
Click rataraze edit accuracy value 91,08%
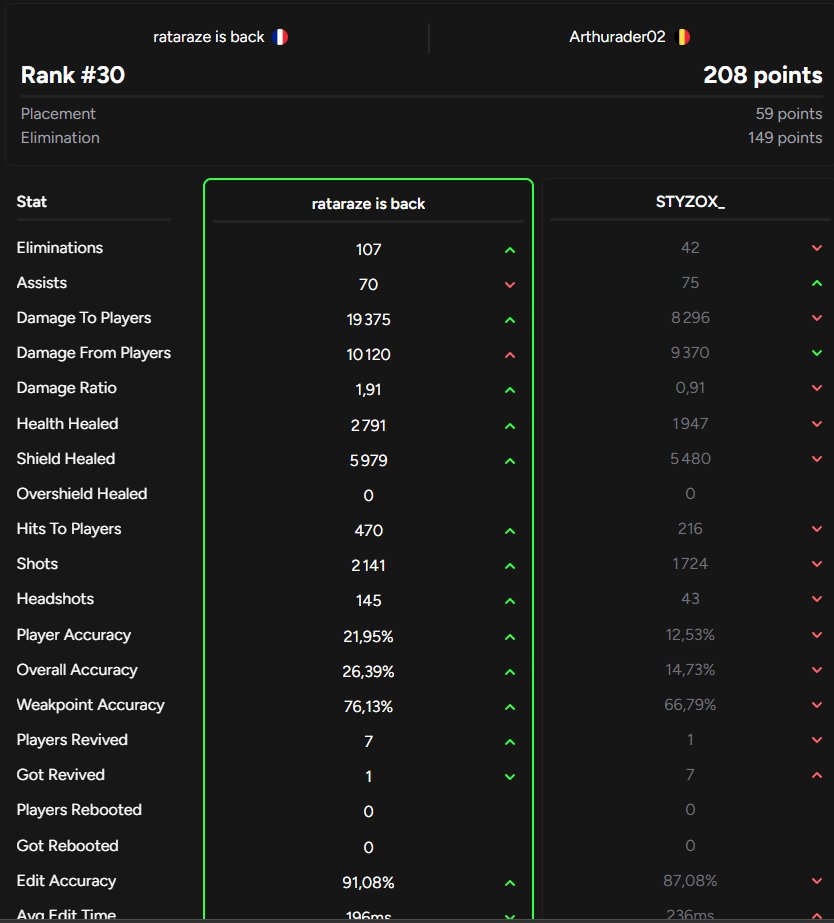coord(368,882)
